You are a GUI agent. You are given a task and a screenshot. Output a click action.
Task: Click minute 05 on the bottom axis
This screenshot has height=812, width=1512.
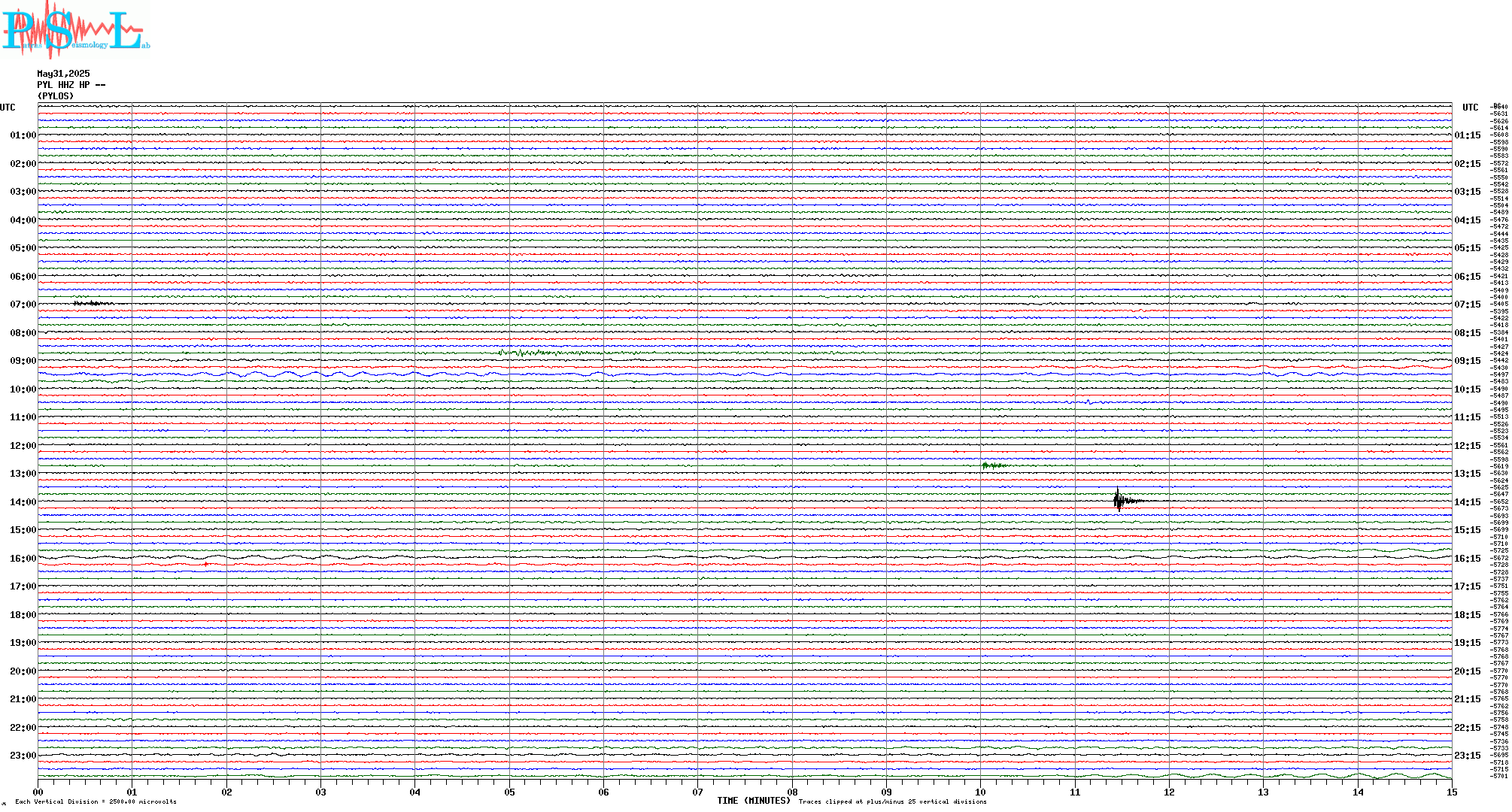pos(509,792)
